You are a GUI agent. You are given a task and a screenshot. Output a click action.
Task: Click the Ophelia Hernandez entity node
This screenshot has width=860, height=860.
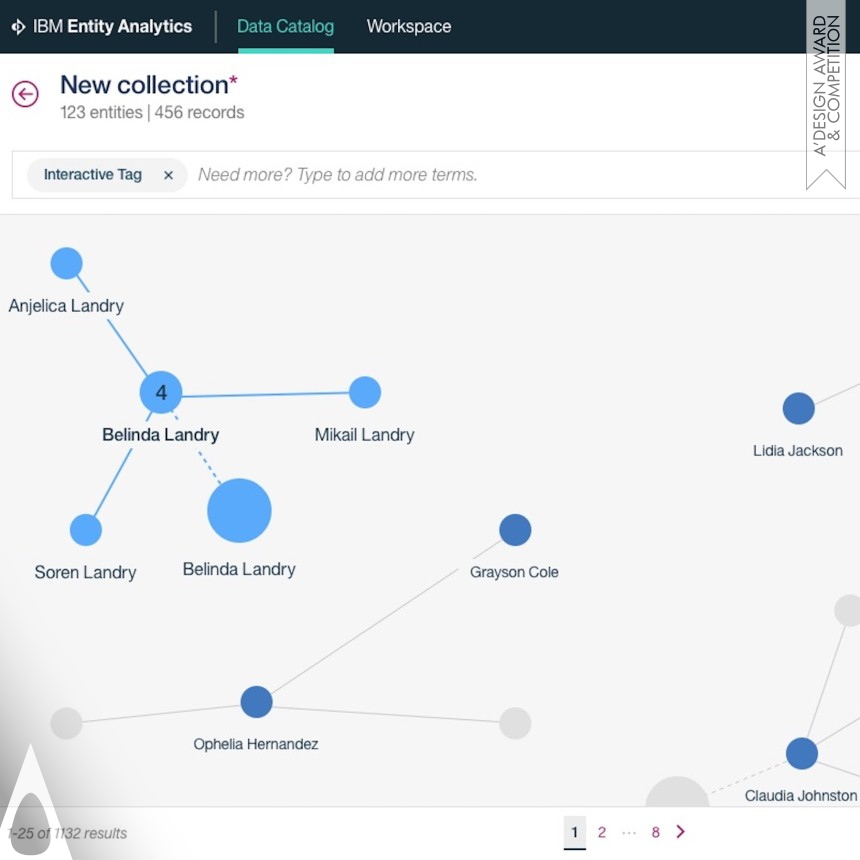coord(257,702)
